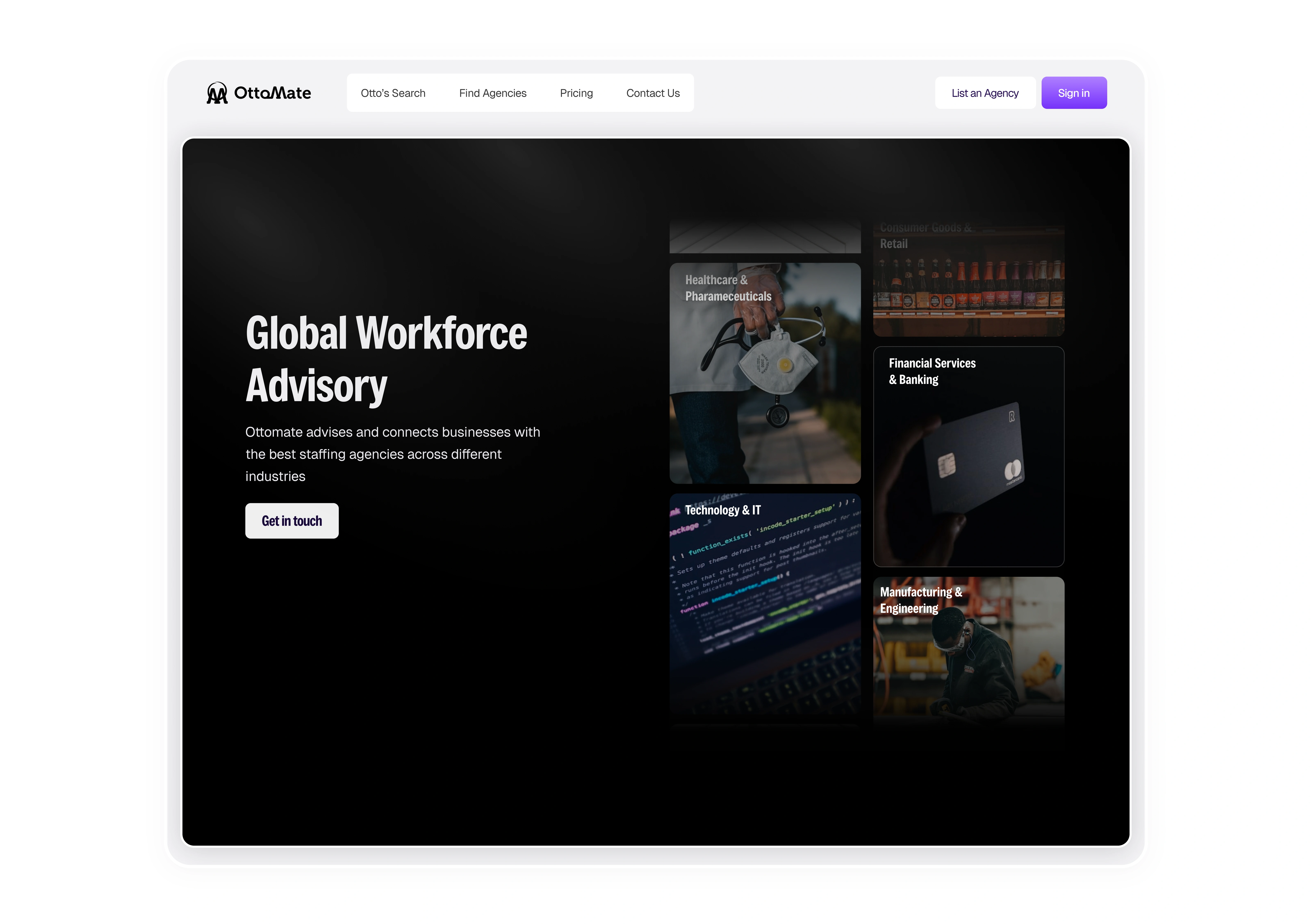Click the Global Workforce Advisory heading
Image resolution: width=1312 pixels, height=924 pixels.
(x=386, y=359)
